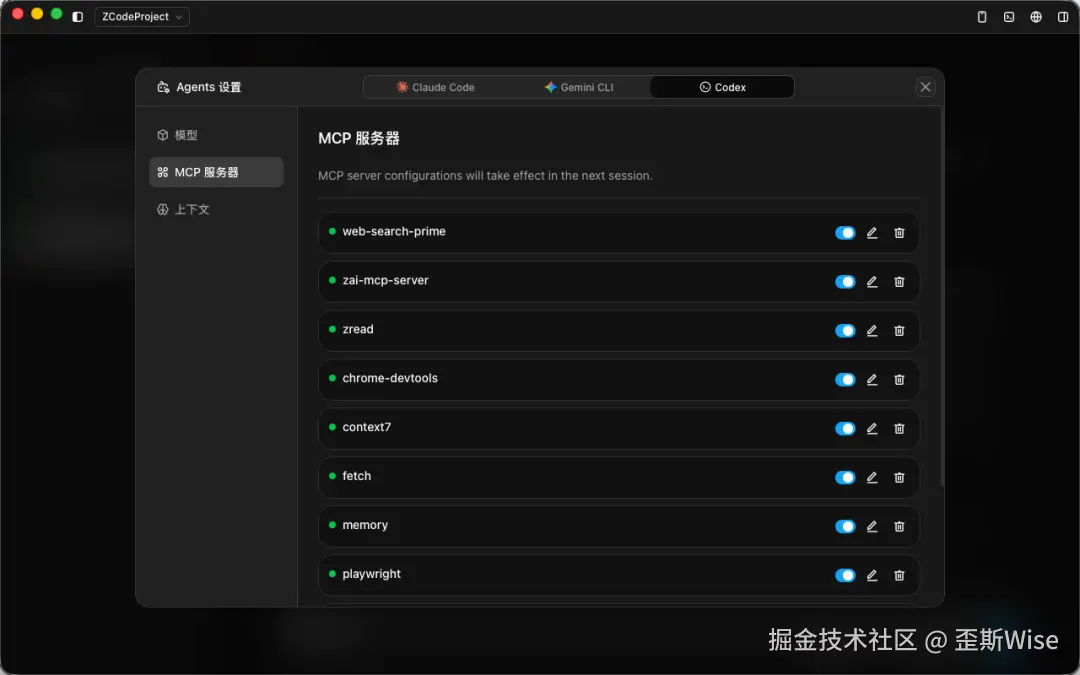This screenshot has width=1080, height=675.
Task: Edit the zread server
Action: 872,331
